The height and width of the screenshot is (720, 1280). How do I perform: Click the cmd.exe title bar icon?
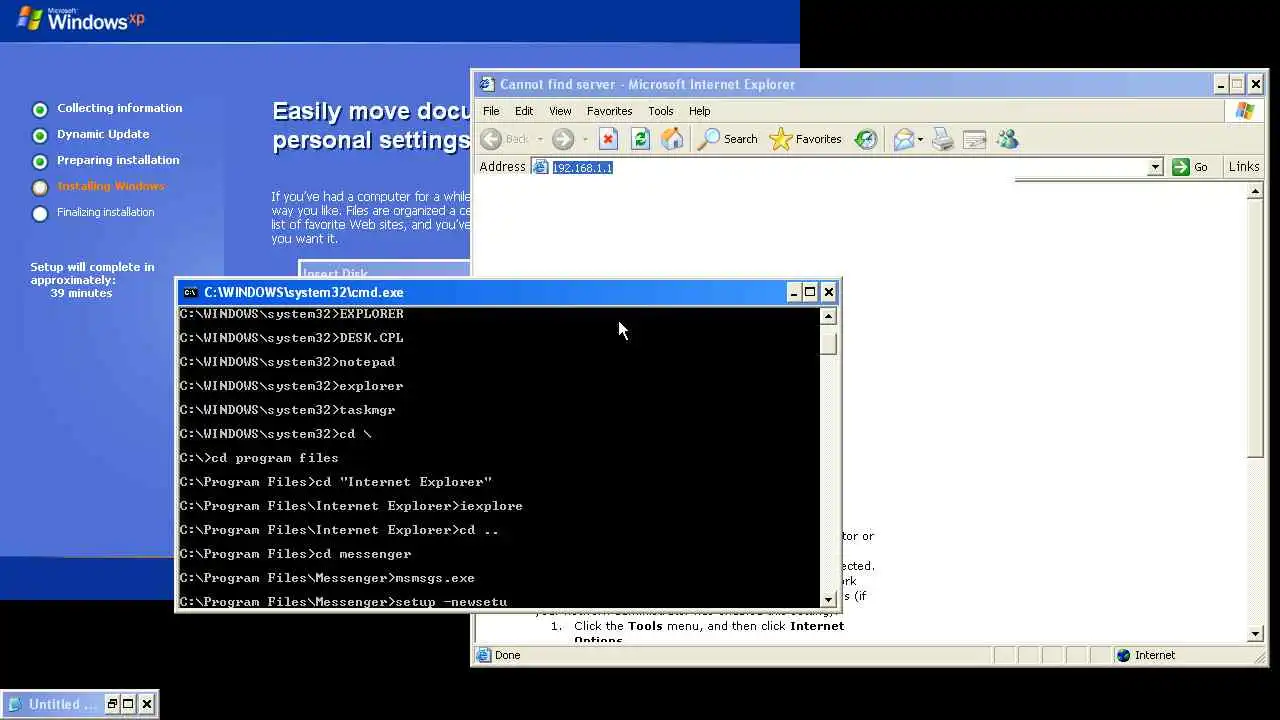190,292
